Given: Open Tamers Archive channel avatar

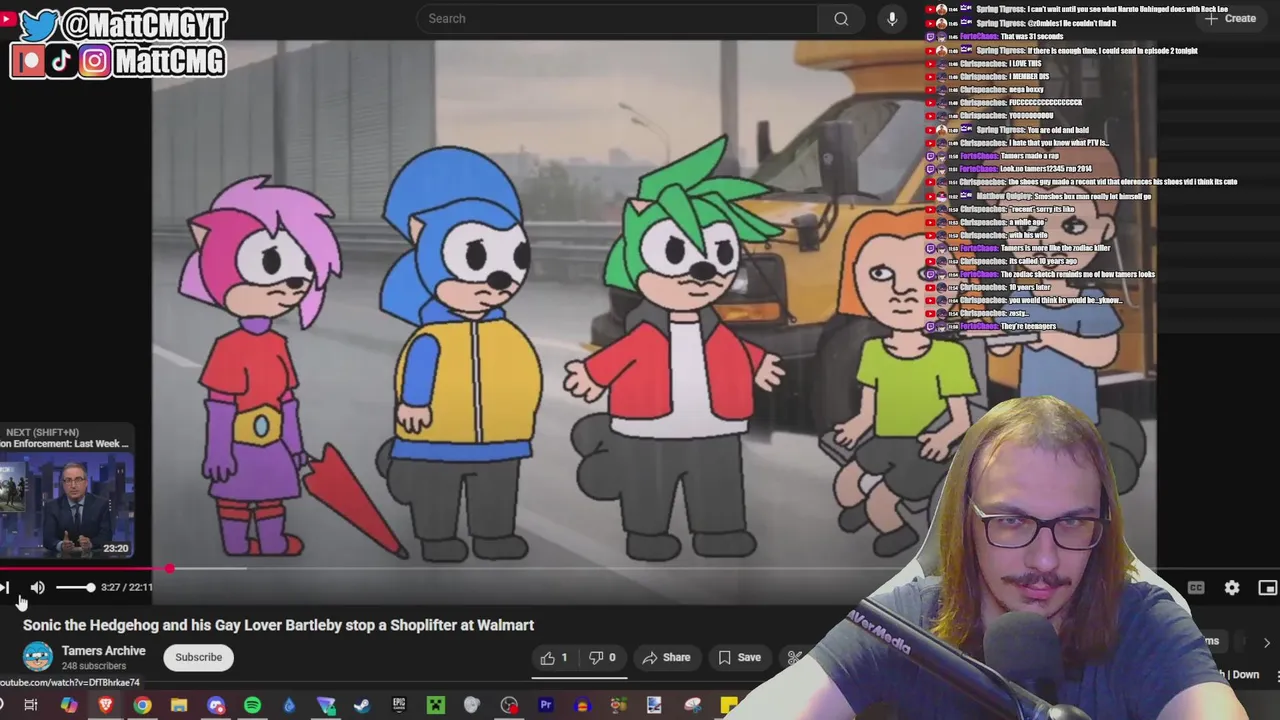Looking at the screenshot, I should pyautogui.click(x=38, y=657).
